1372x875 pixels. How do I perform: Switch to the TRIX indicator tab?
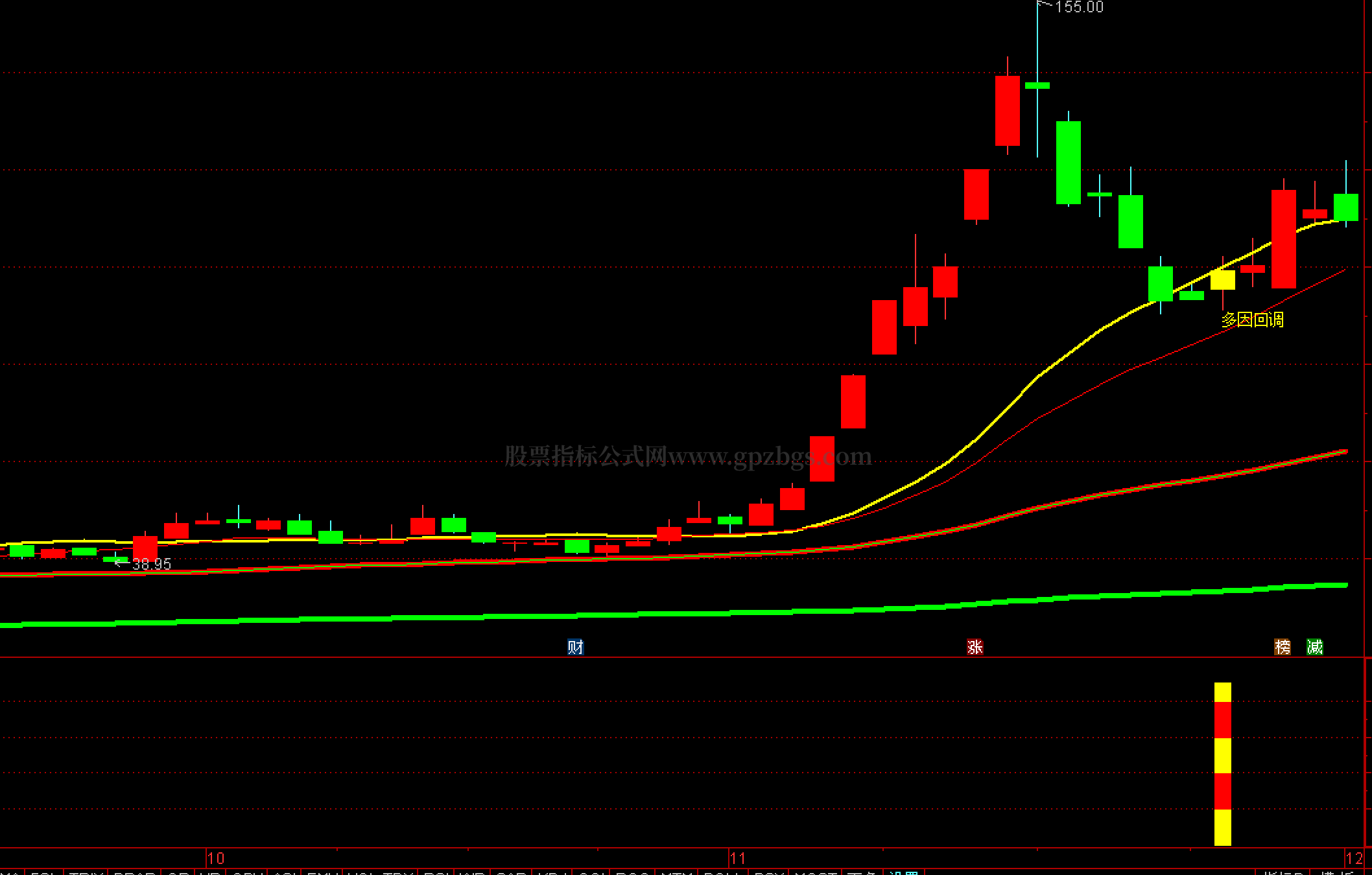(86, 872)
